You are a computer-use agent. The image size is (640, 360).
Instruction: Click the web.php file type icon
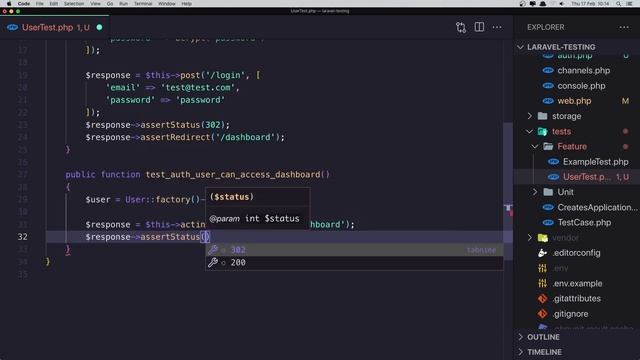(x=548, y=101)
